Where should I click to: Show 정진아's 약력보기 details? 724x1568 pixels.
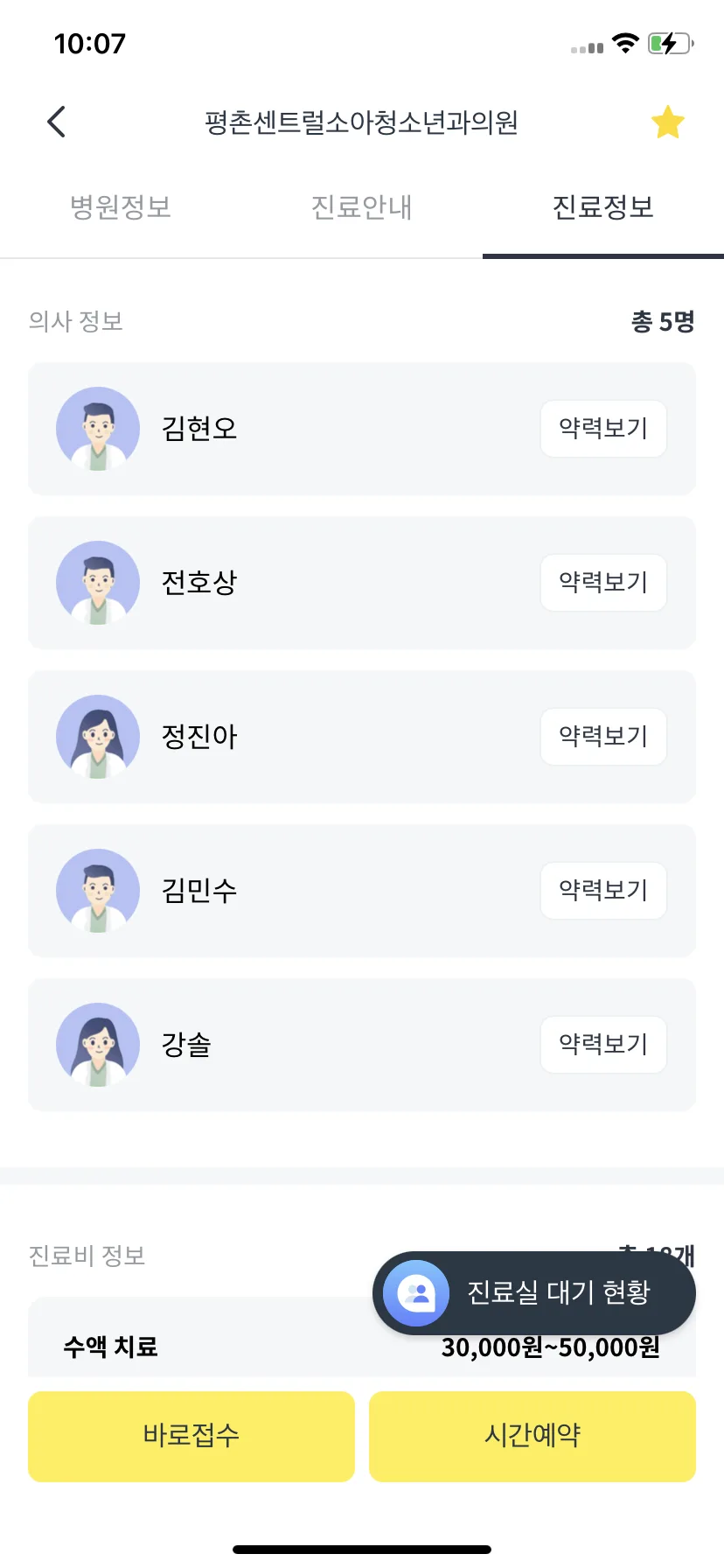click(603, 737)
